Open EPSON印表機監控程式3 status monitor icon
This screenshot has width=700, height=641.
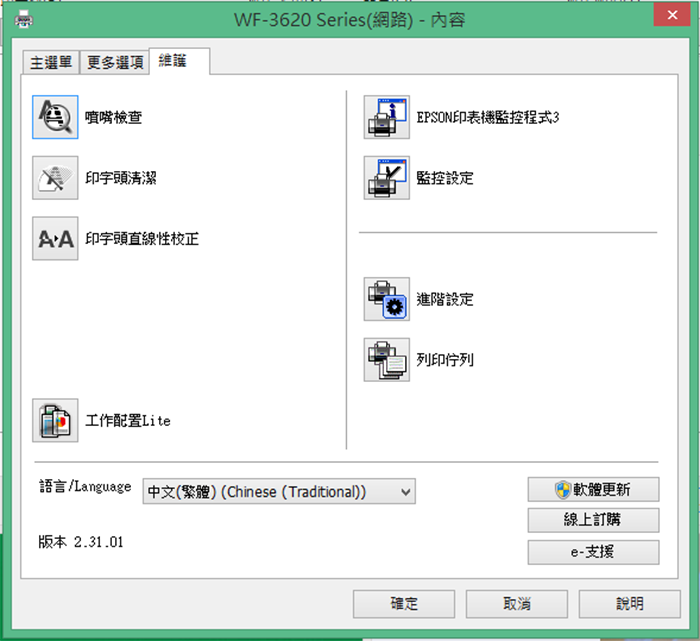[387, 117]
